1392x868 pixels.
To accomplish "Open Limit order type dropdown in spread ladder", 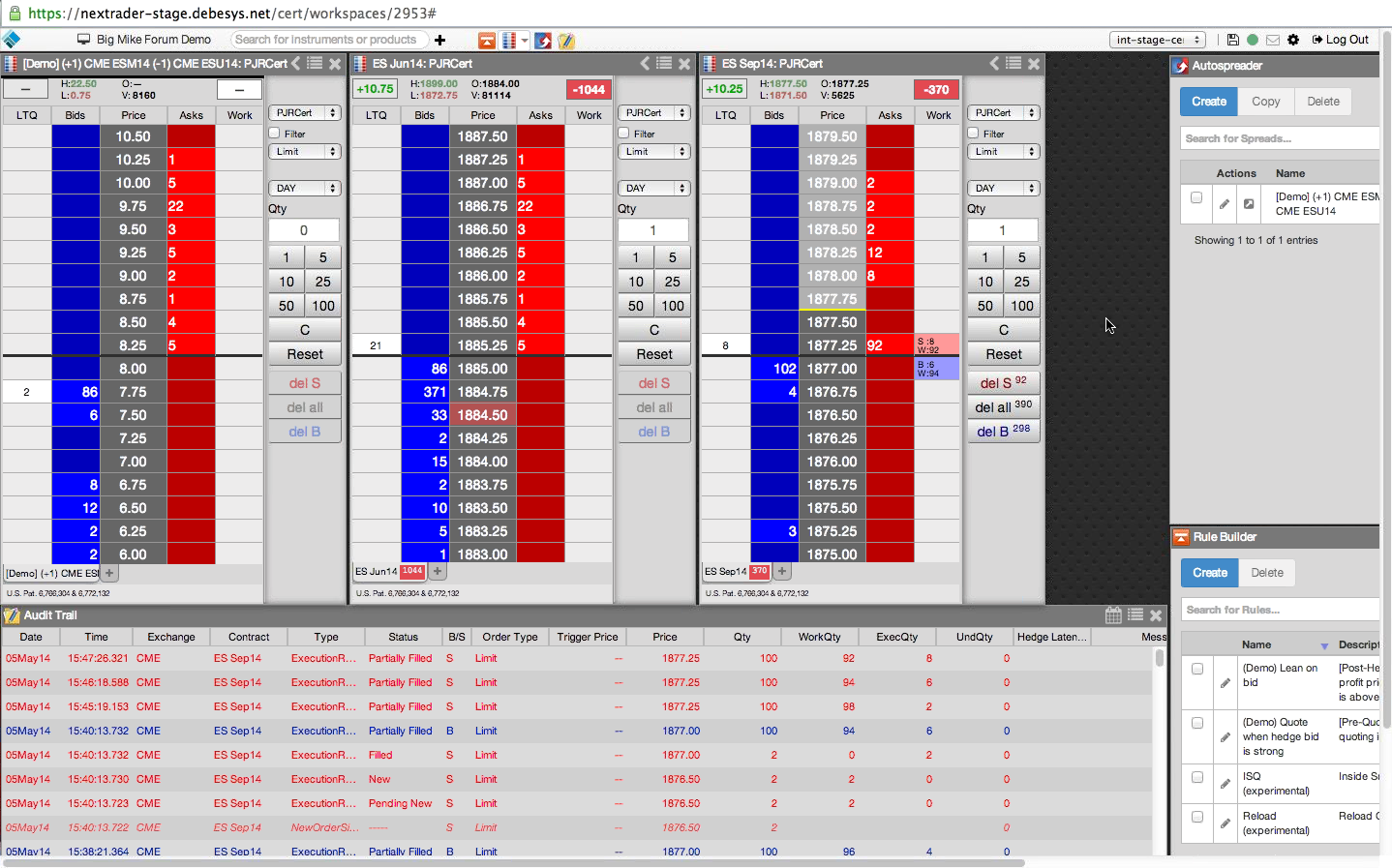I will [305, 152].
